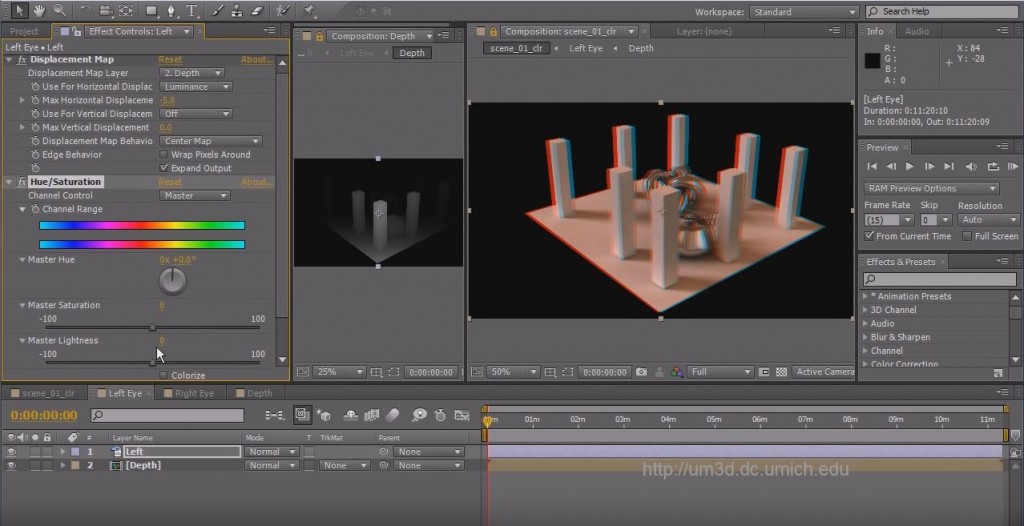The width and height of the screenshot is (1024, 526).
Task: Click the Master Saturation slider handle
Action: click(x=152, y=327)
